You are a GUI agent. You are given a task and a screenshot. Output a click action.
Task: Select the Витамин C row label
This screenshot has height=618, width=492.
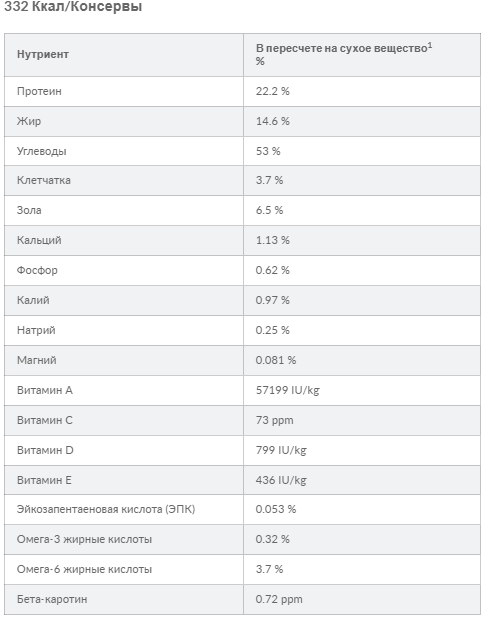coord(45,420)
